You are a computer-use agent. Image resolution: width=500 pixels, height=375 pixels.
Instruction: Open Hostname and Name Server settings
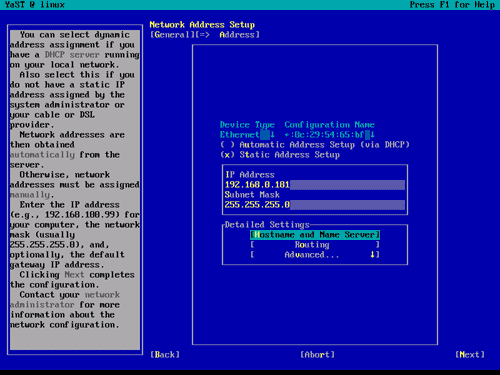pos(315,235)
